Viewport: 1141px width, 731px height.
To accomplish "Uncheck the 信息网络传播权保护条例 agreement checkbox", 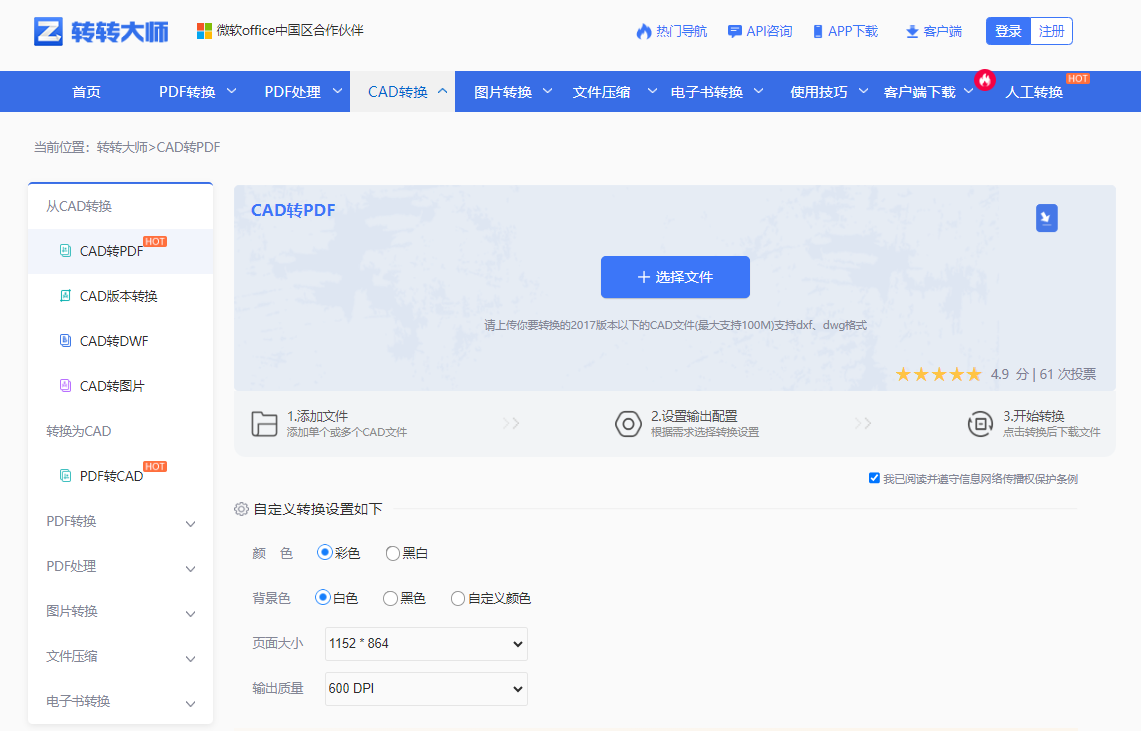I will pos(874,478).
